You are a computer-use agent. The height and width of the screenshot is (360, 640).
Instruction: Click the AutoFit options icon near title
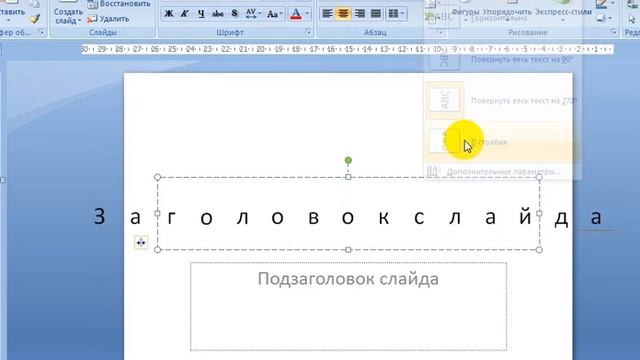tap(141, 242)
